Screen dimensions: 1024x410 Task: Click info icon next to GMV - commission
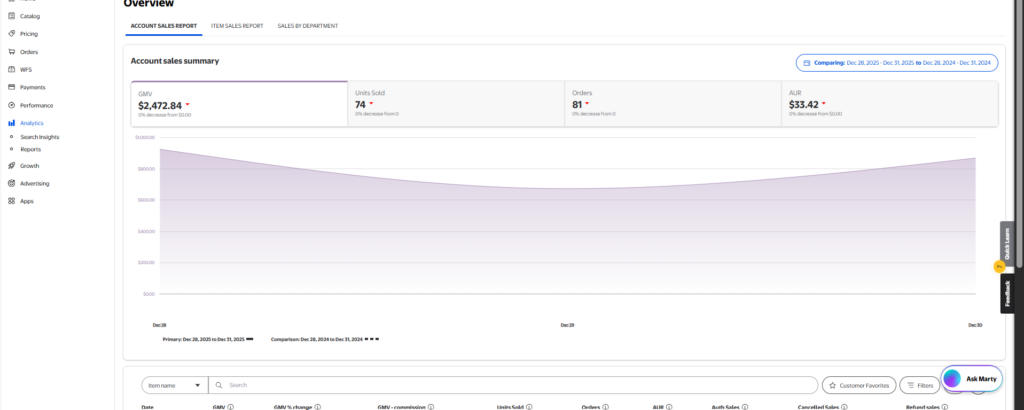tap(431, 407)
